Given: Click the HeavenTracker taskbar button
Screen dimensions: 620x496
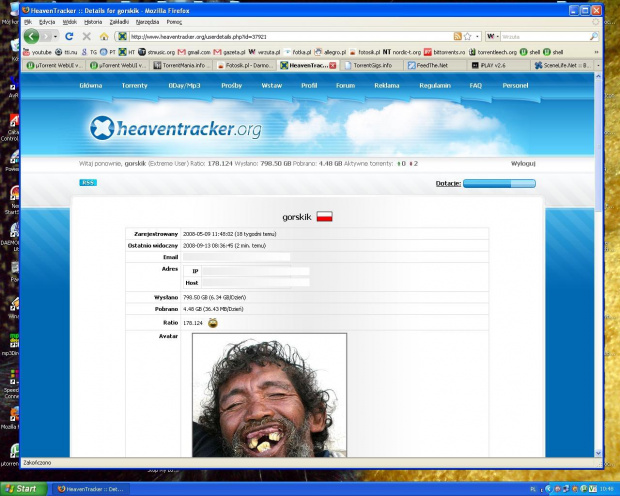Looking at the screenshot, I should pos(90,489).
